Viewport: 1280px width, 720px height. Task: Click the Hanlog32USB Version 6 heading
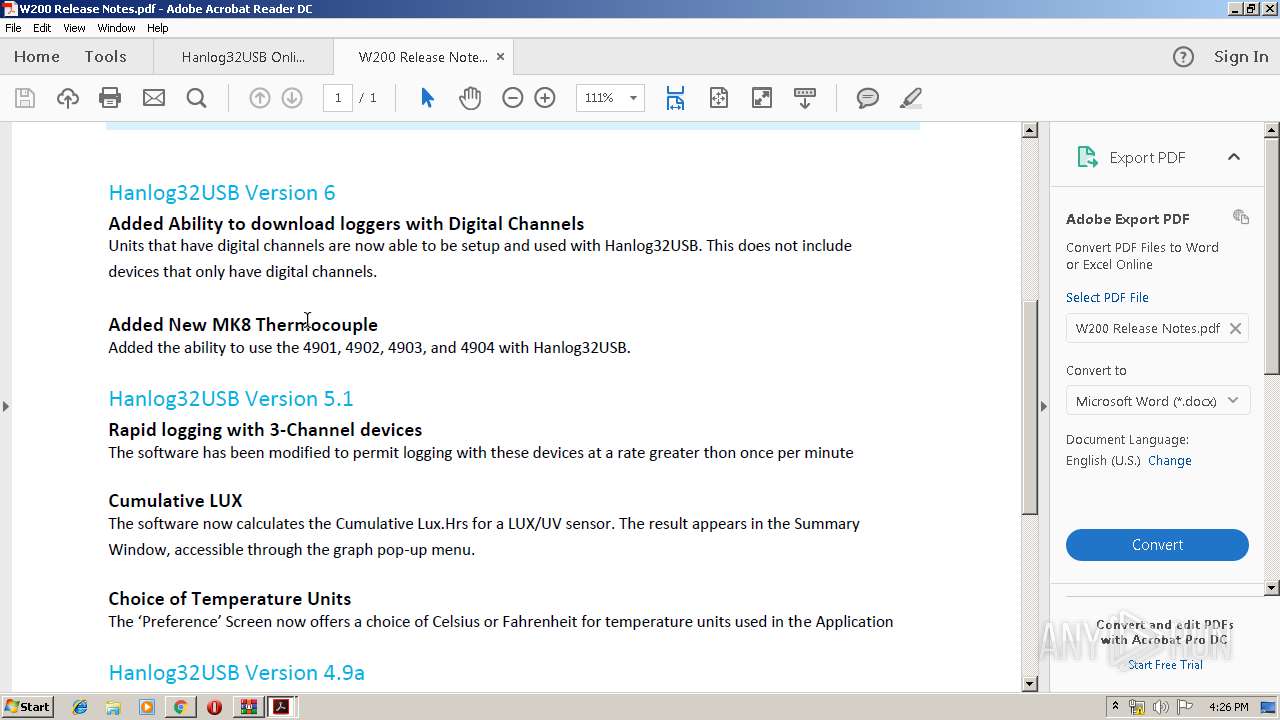click(222, 193)
